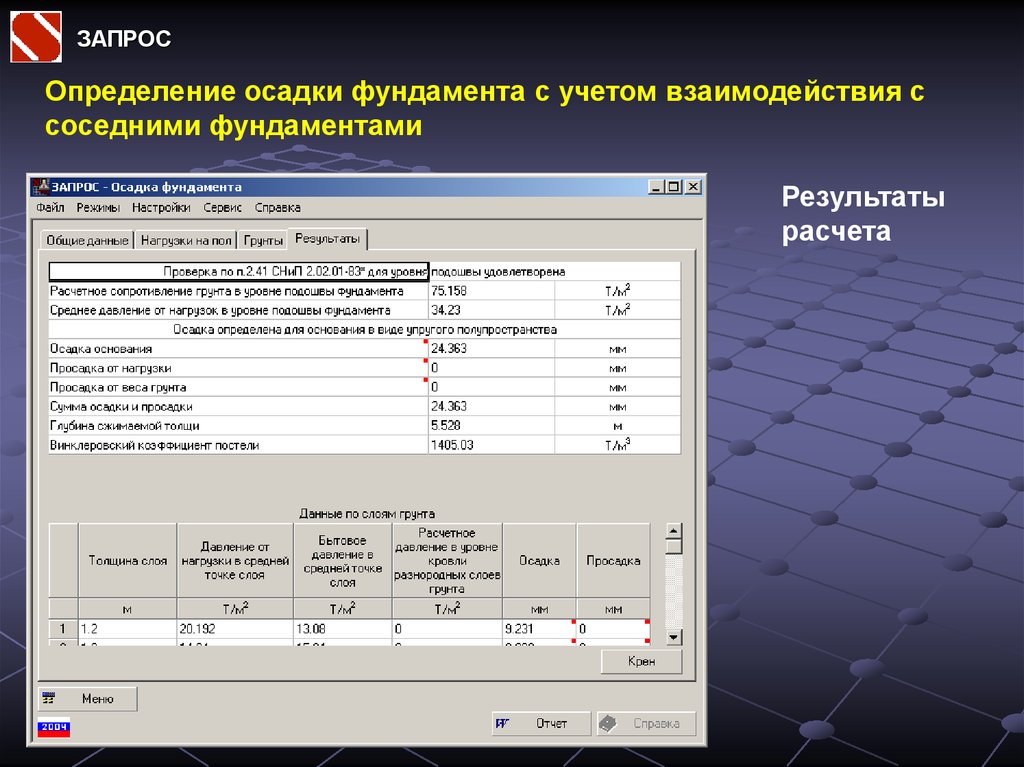Click the Результаты расчета slide caption
Screen dimensions: 1024x767
click(863, 214)
